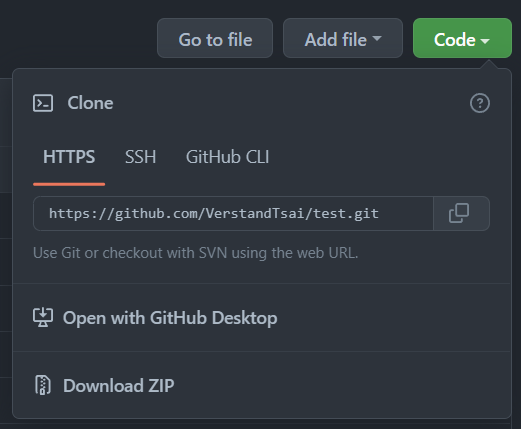
Task: Toggle the green Code menu
Action: pyautogui.click(x=462, y=38)
